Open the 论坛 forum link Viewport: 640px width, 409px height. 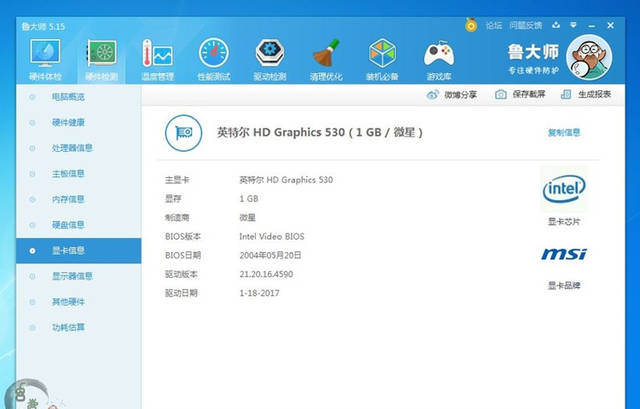[x=494, y=25]
